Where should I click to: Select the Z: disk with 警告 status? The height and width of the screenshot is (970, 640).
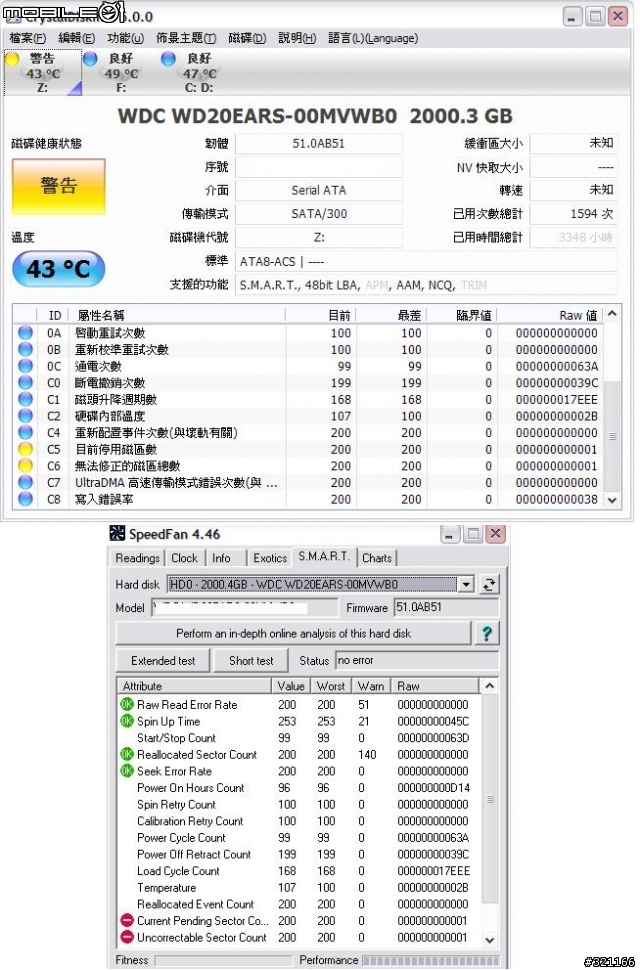43,73
